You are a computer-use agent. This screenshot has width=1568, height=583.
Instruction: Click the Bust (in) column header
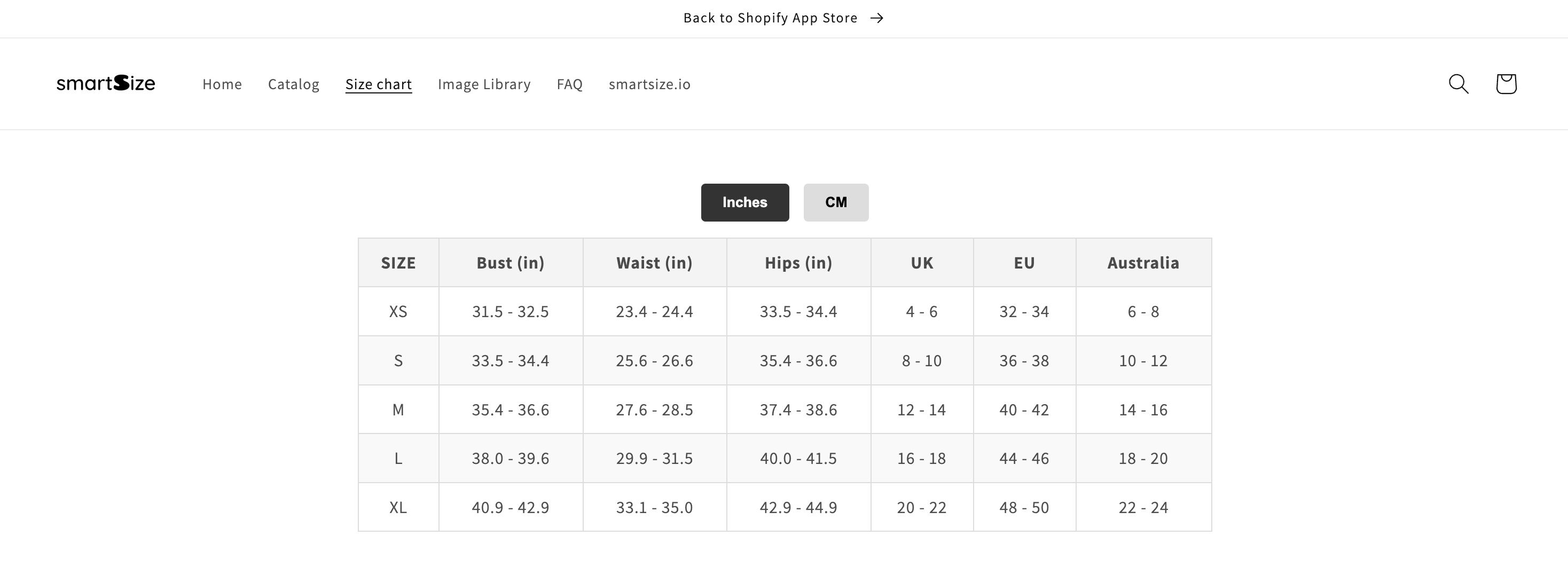click(x=510, y=263)
